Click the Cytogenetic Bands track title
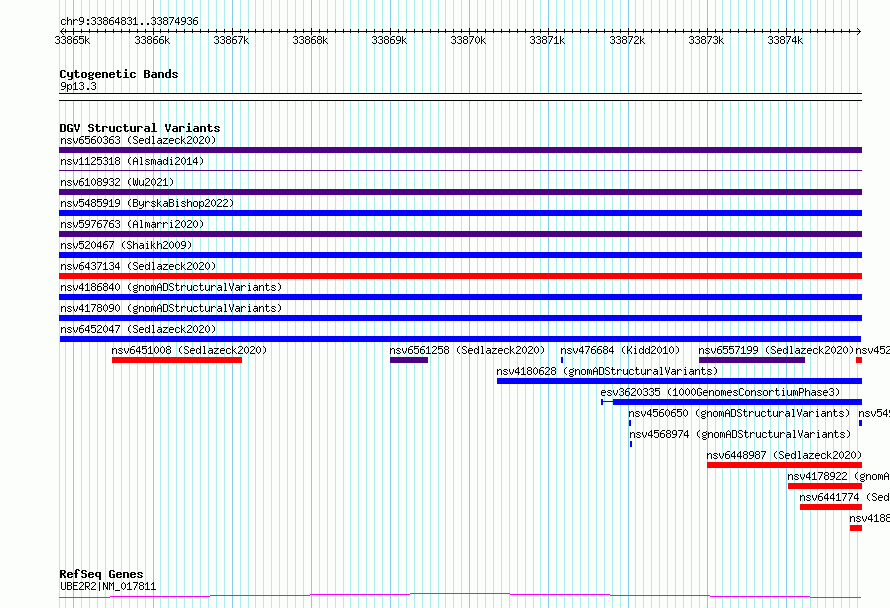 coord(119,74)
